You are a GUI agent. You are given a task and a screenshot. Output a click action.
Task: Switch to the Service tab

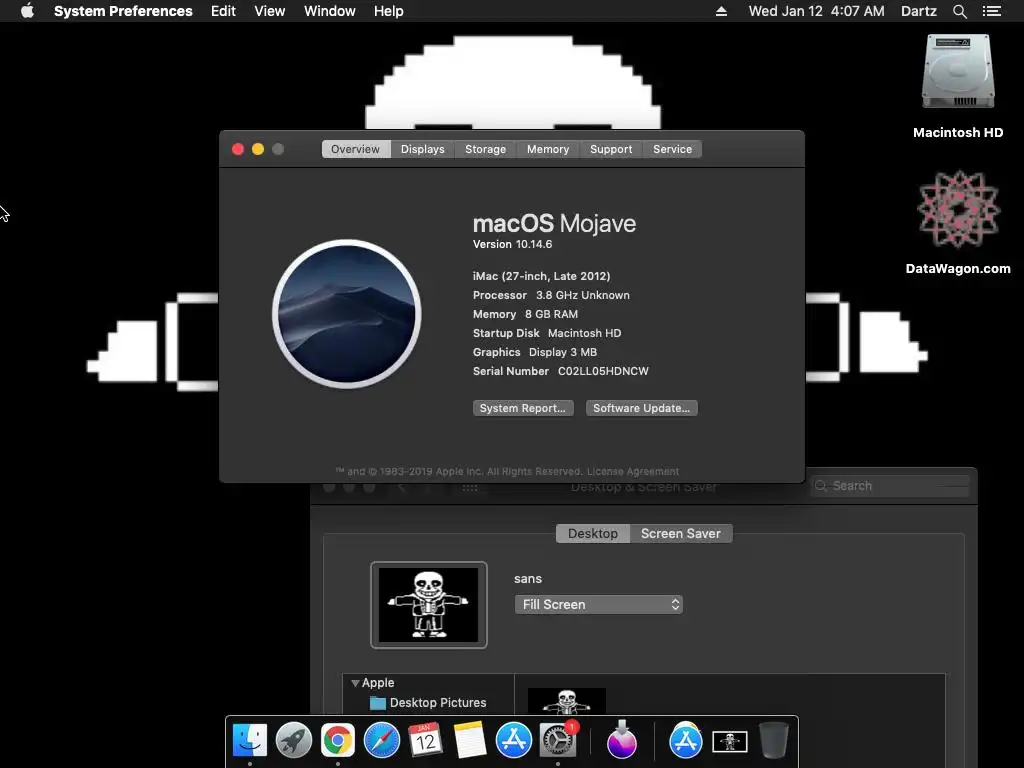click(672, 149)
